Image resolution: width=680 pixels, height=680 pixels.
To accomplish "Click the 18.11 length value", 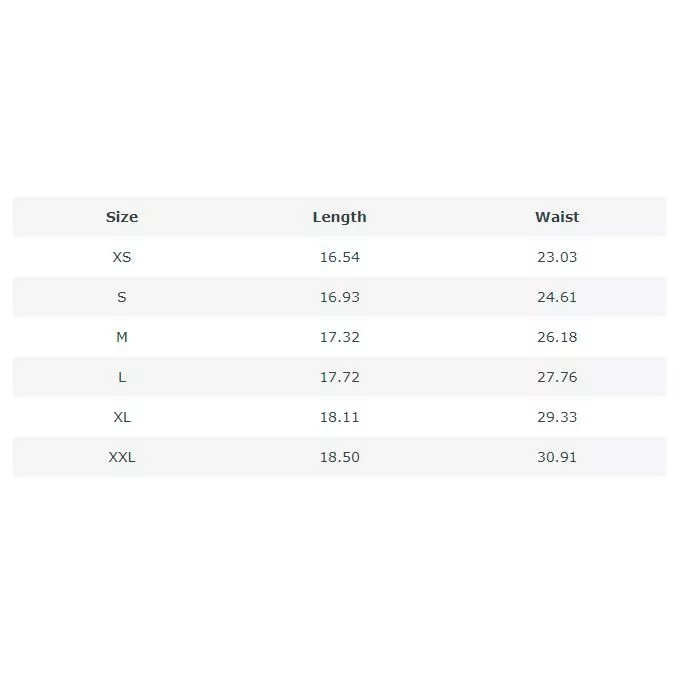I will (339, 417).
